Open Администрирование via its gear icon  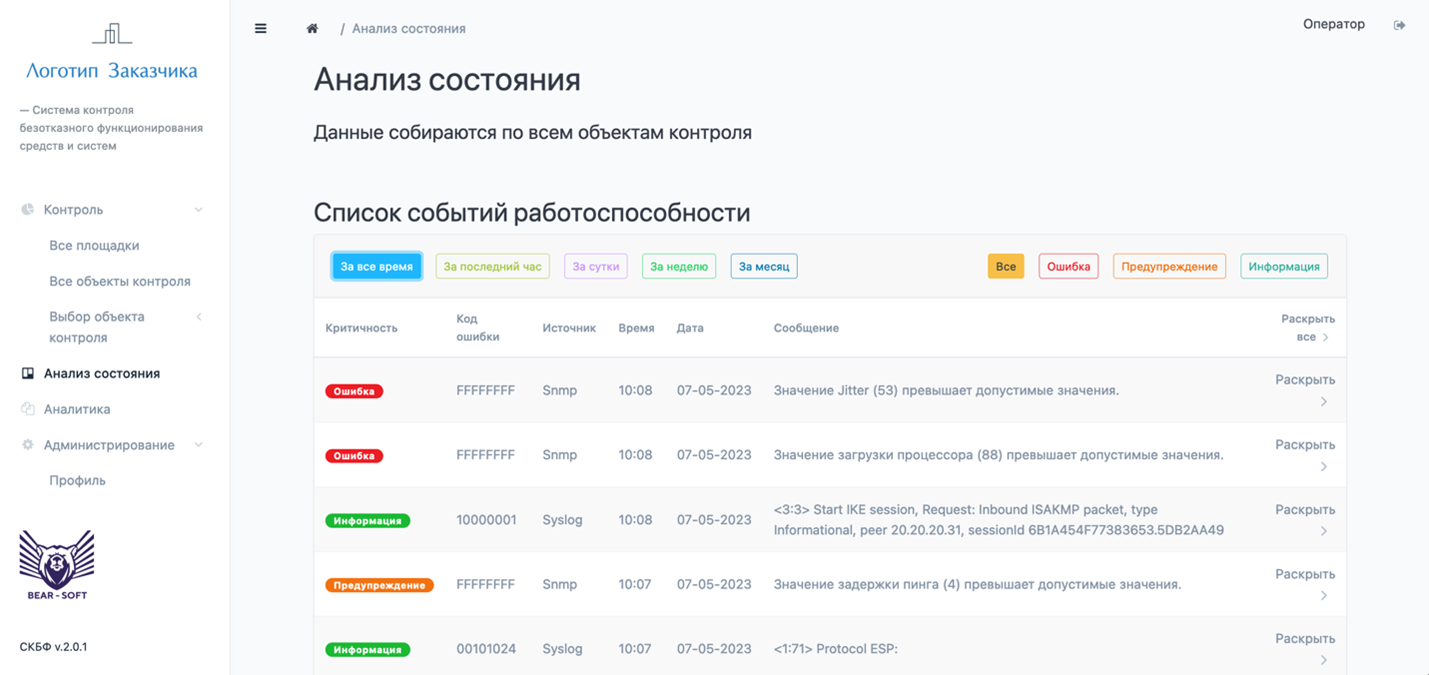coord(25,445)
